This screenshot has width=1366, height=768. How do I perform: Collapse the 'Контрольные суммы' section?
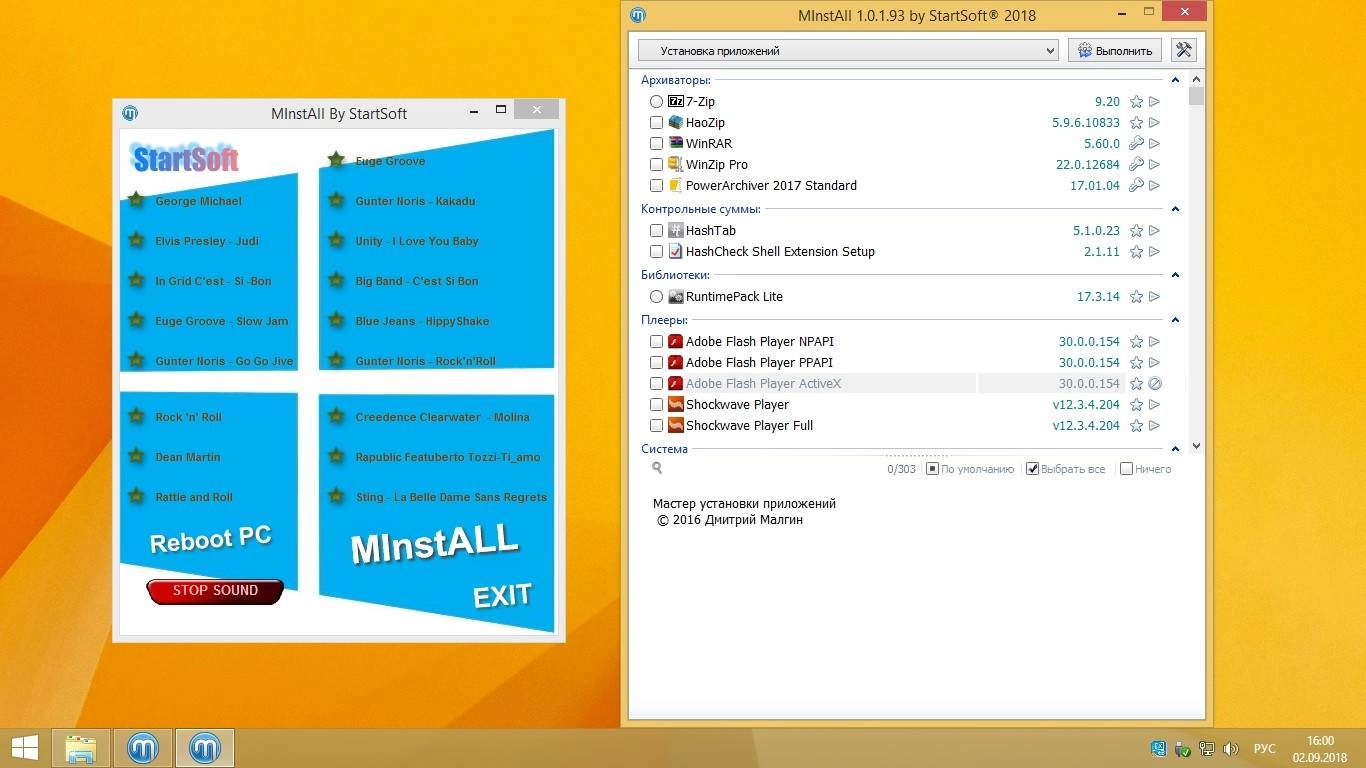click(1175, 209)
